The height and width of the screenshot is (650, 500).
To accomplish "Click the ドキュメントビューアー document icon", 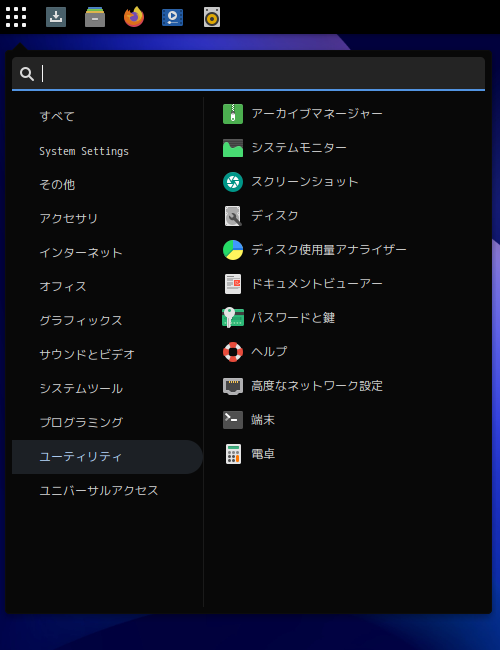I will click(x=233, y=284).
